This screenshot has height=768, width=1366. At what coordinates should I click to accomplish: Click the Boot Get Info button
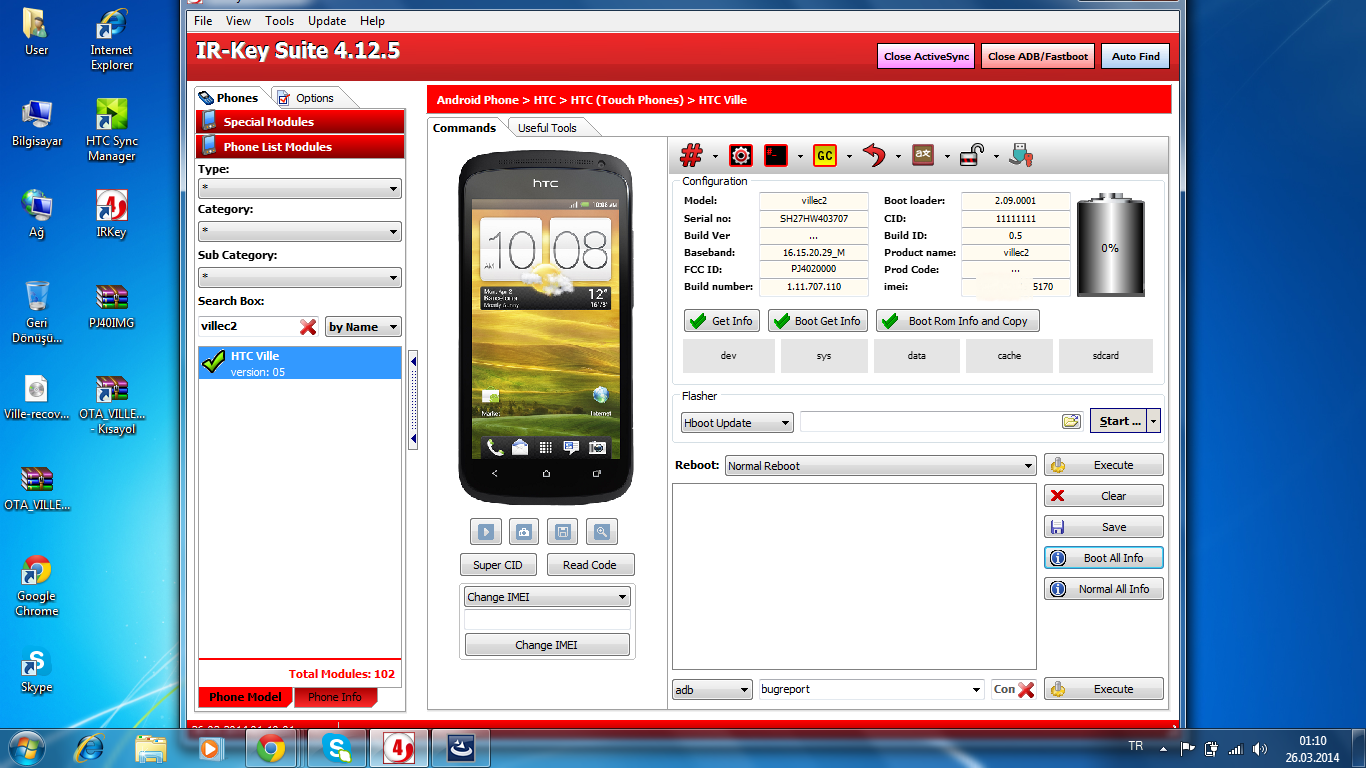pos(817,321)
